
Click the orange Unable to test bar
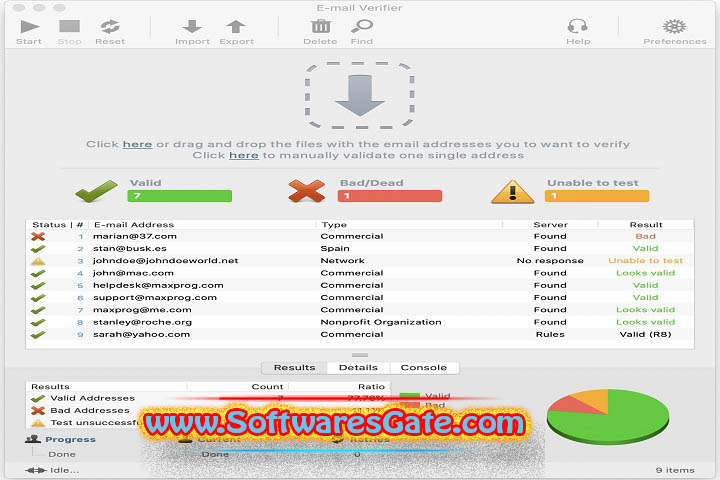click(597, 196)
